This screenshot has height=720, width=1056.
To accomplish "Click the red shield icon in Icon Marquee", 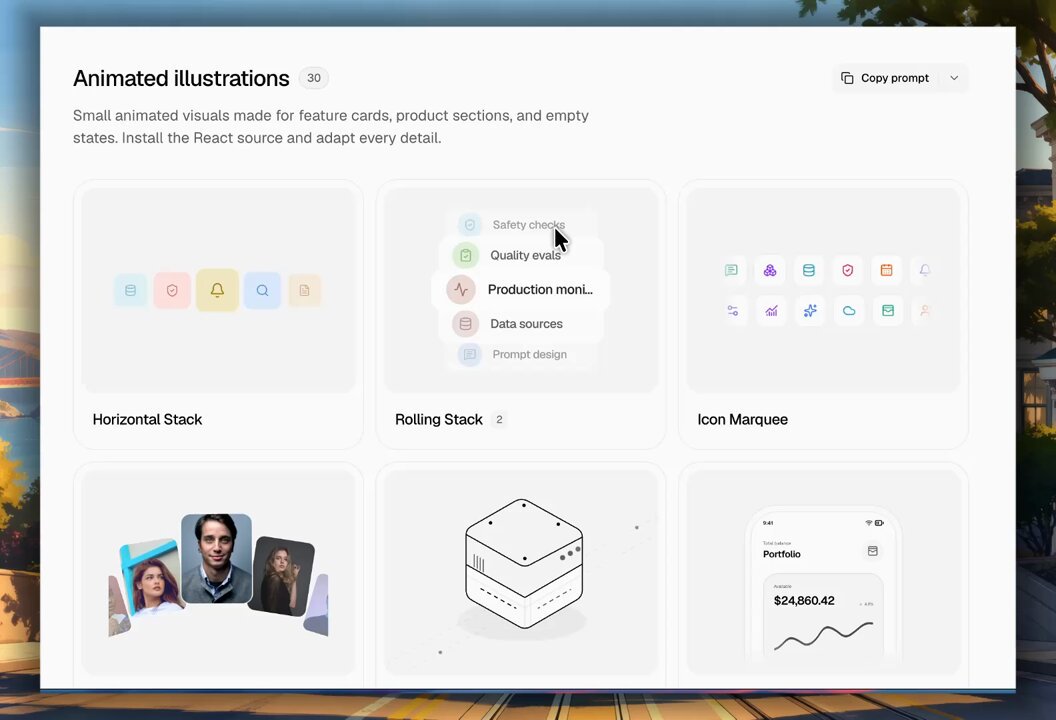I will [x=848, y=270].
